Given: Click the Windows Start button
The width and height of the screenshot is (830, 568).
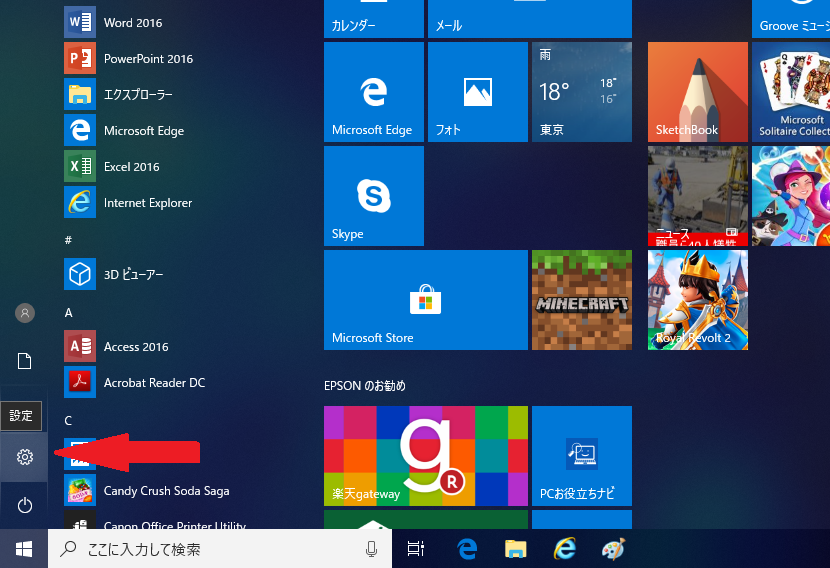Looking at the screenshot, I should click(x=24, y=549).
